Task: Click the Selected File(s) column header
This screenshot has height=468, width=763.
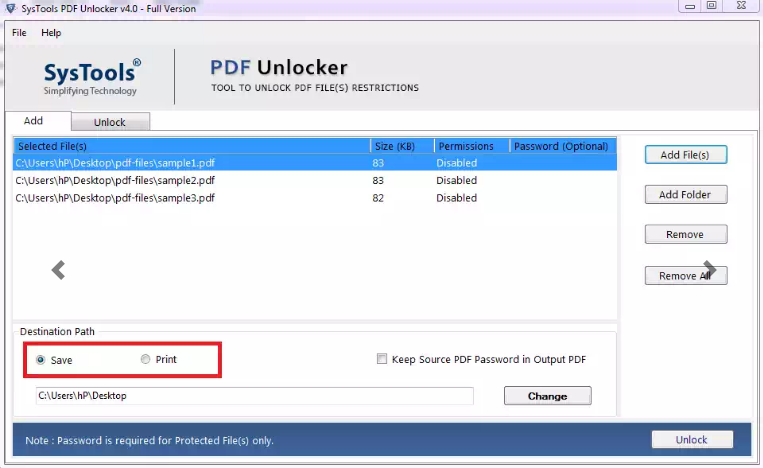Action: pyautogui.click(x=192, y=146)
